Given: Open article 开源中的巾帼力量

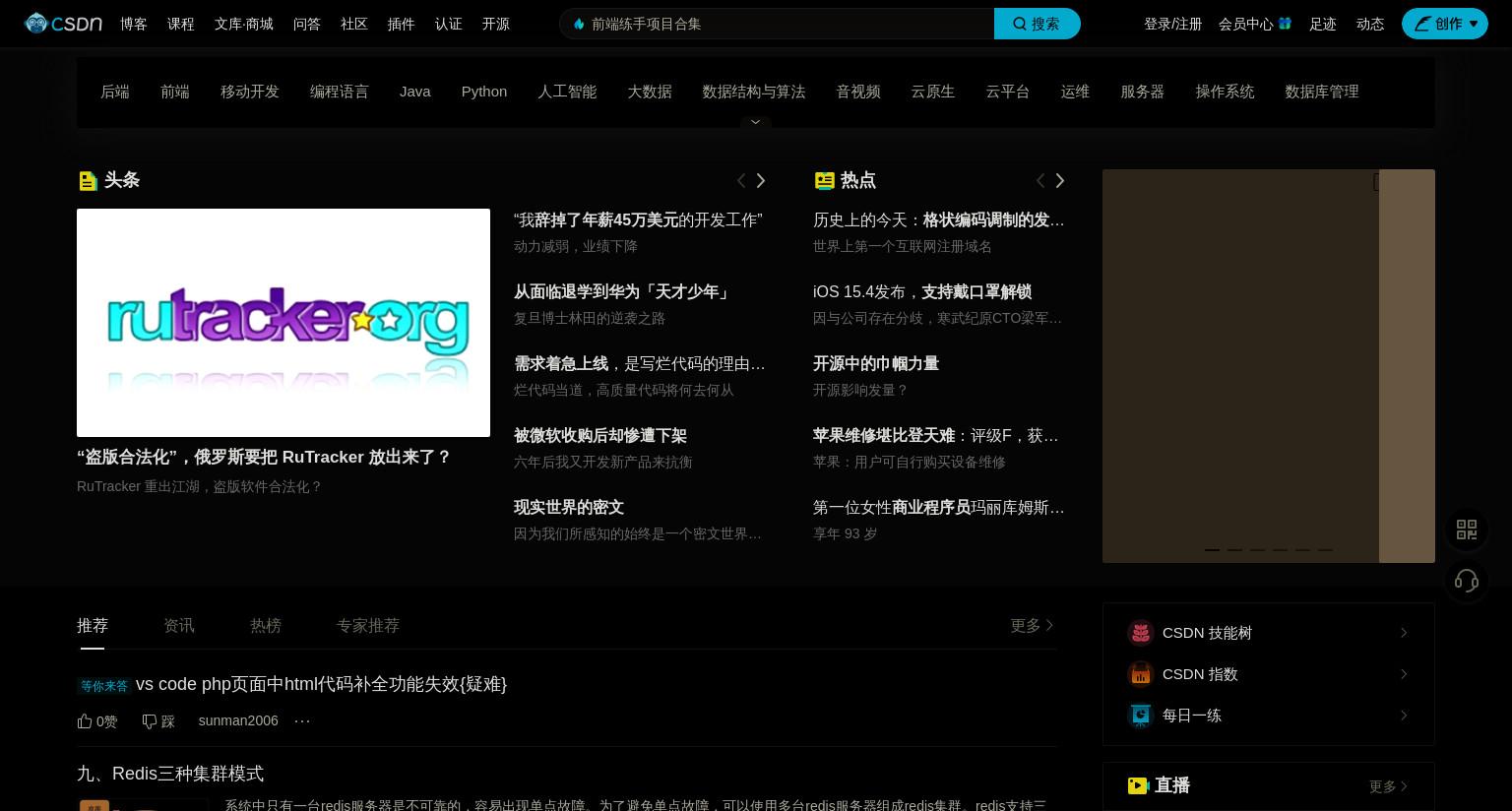Looking at the screenshot, I should [x=876, y=363].
